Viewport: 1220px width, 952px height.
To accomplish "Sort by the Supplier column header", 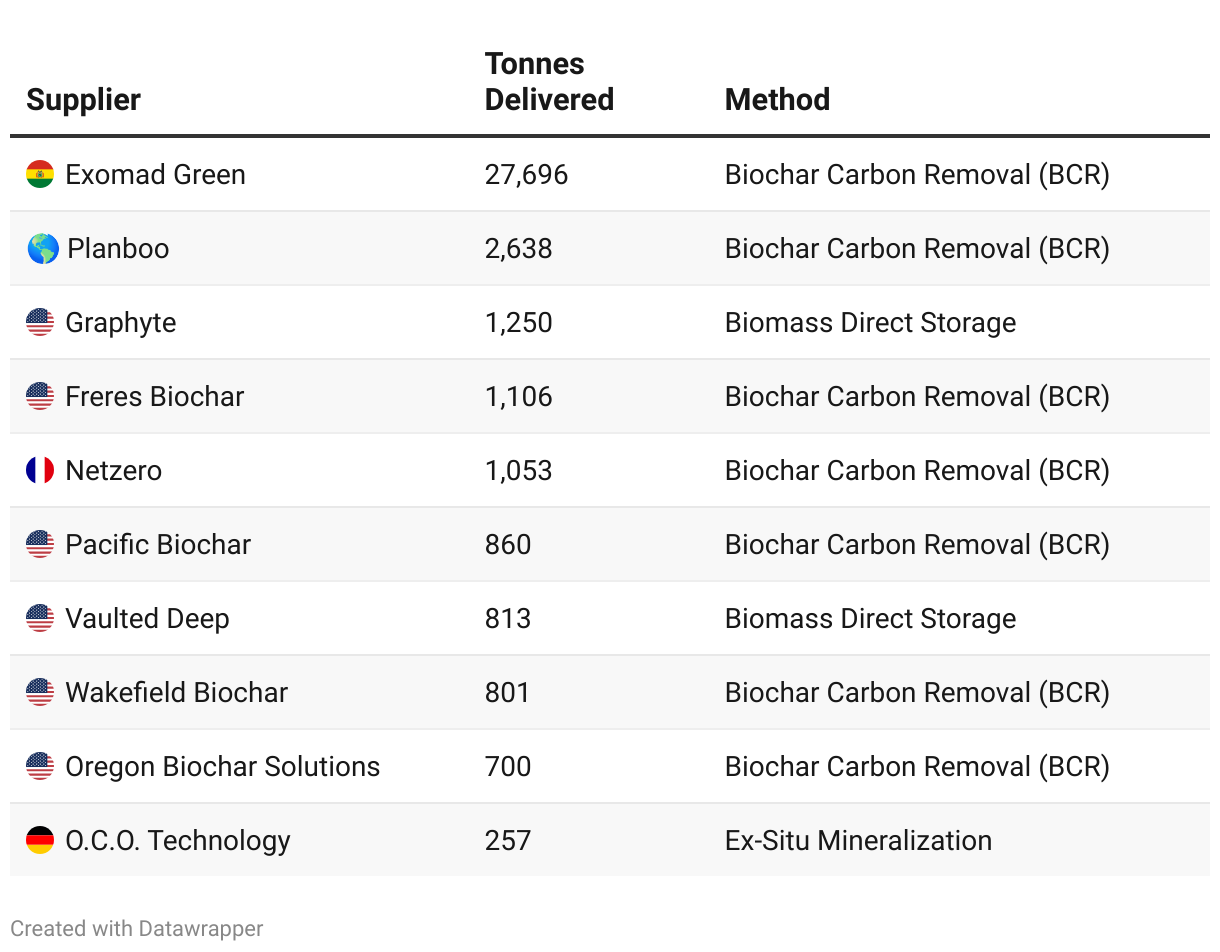I will [83, 100].
